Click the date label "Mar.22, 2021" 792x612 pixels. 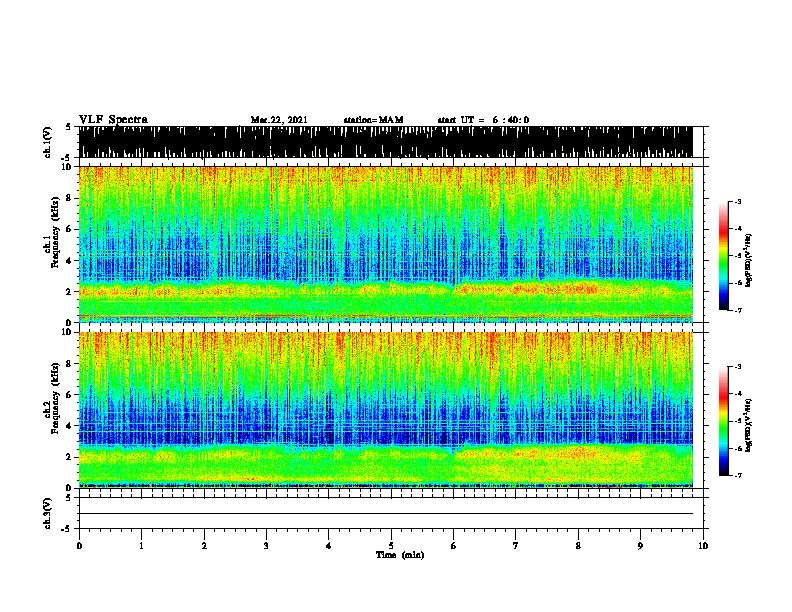279,120
